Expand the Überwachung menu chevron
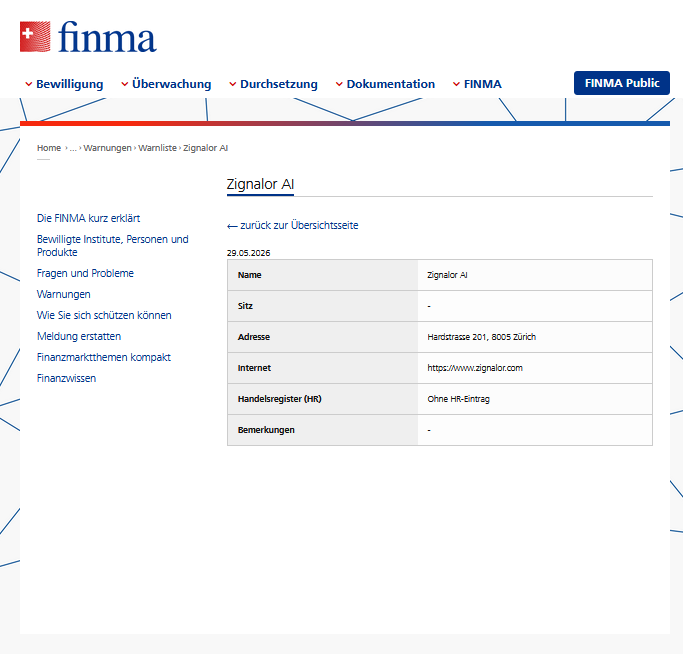 125,84
